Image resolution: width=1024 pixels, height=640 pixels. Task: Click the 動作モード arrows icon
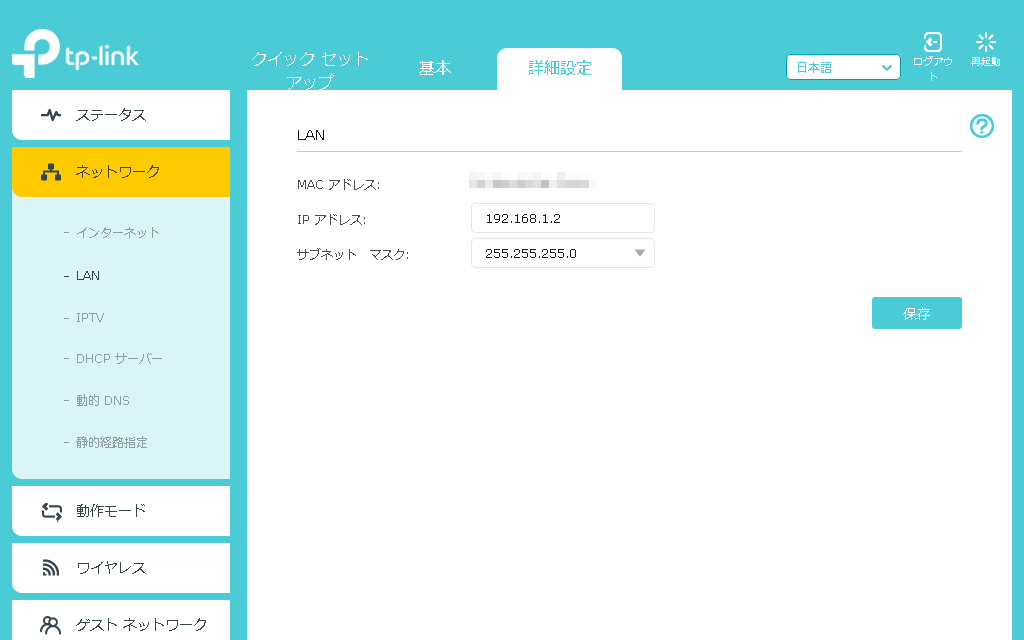click(x=51, y=511)
